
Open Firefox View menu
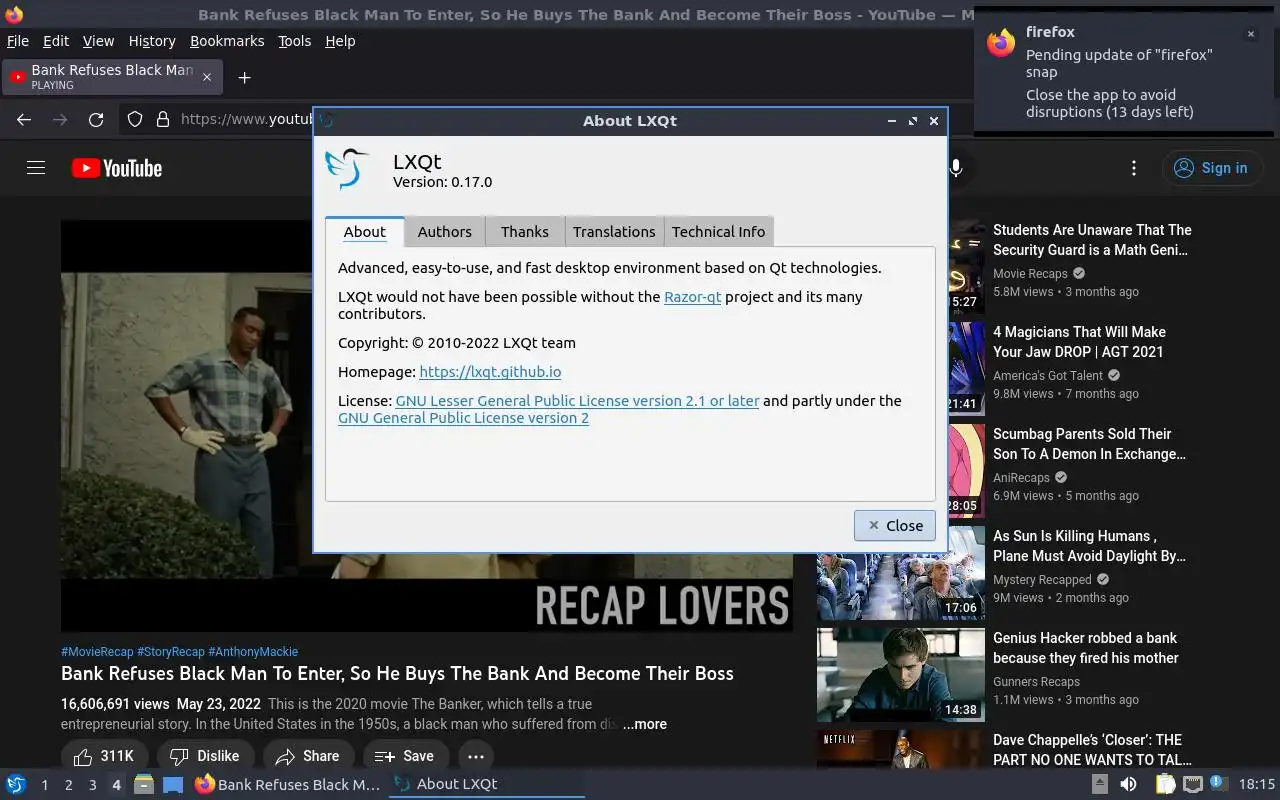(98, 41)
